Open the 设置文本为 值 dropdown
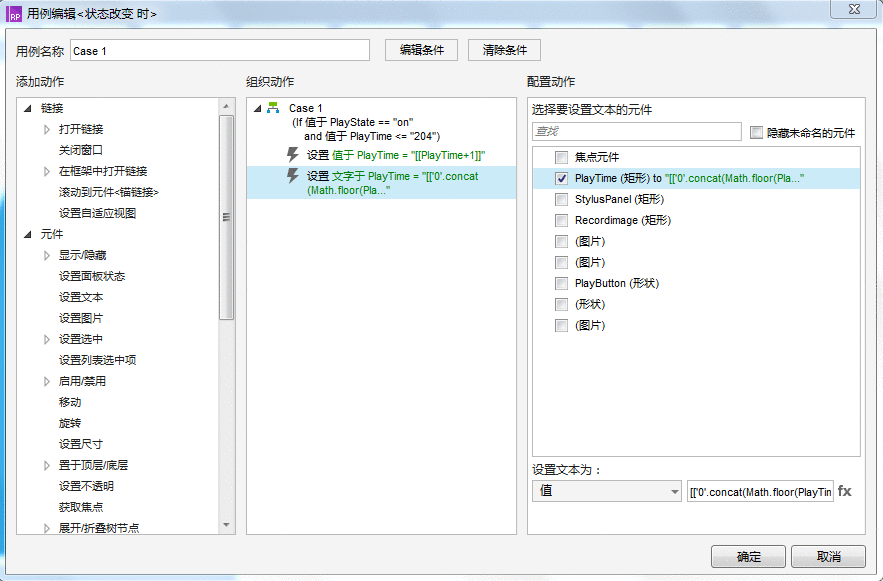Viewport: 883px width, 581px height. coord(606,491)
